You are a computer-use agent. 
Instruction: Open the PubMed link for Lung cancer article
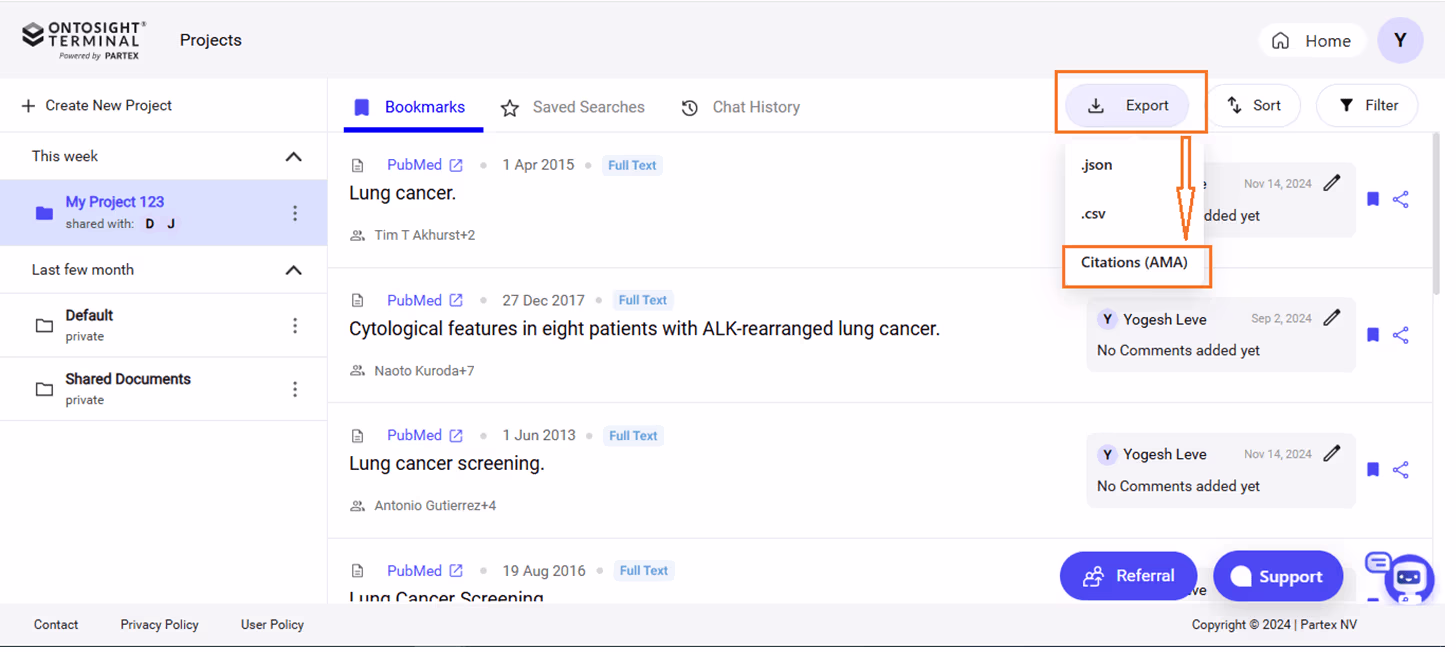[x=414, y=164]
